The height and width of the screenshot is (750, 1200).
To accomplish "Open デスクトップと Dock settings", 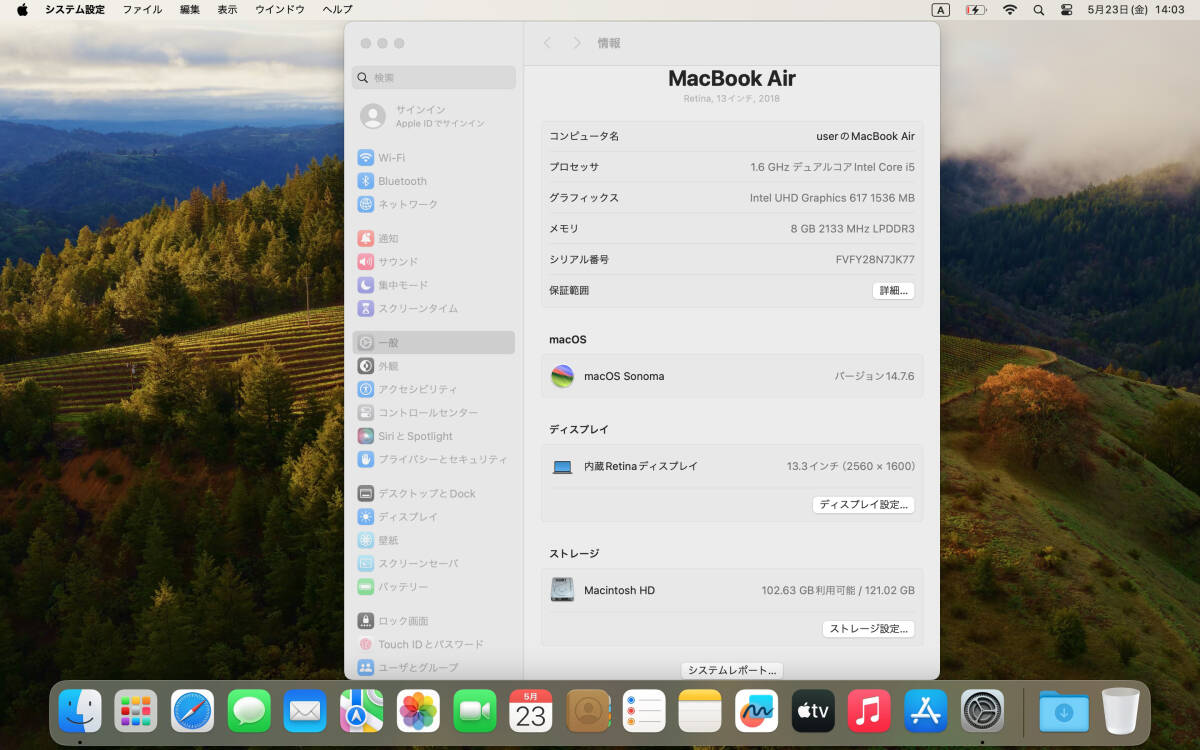I will 433,493.
